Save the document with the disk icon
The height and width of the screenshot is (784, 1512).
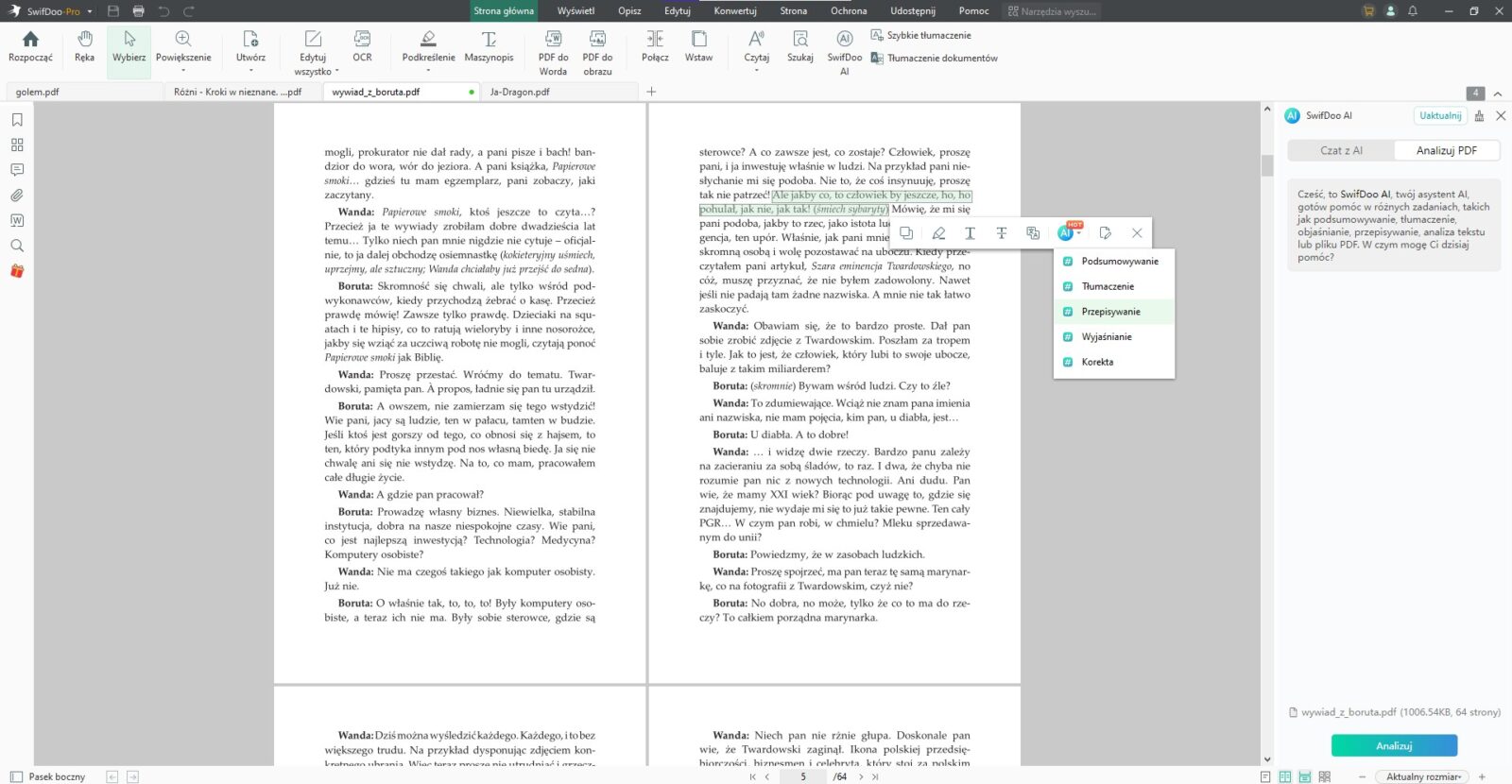pos(113,11)
